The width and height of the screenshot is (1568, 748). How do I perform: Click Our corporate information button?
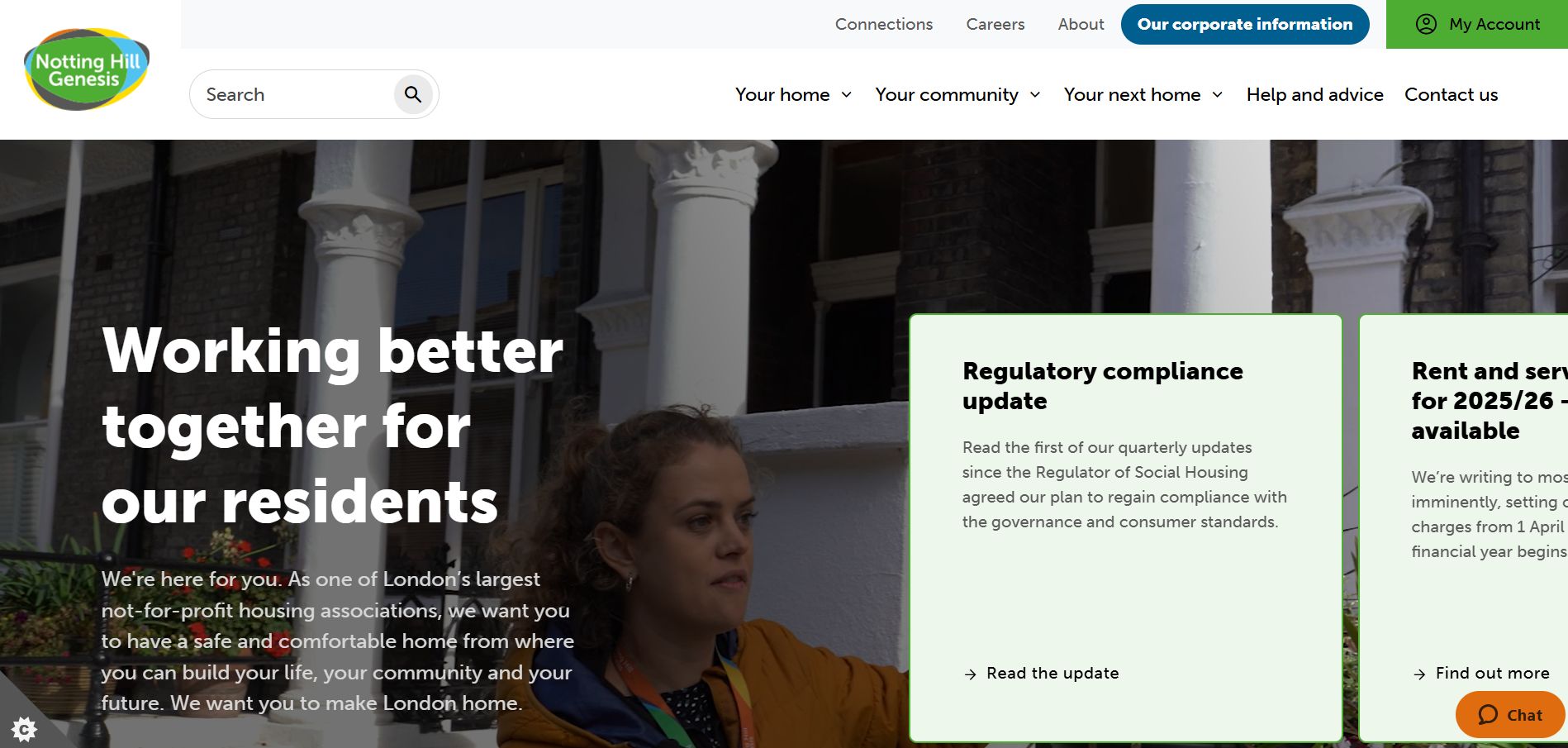(x=1245, y=24)
